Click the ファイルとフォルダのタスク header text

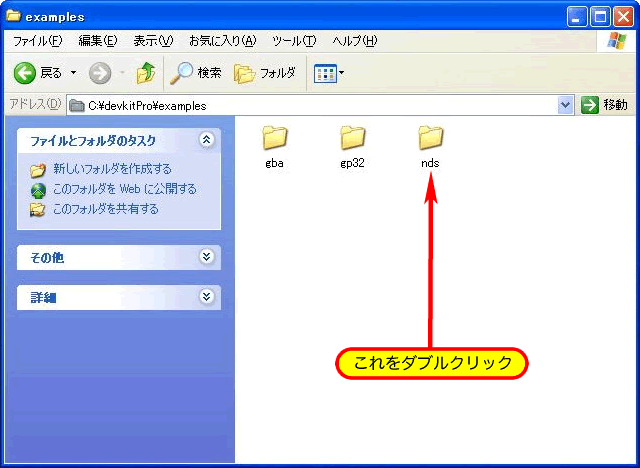[93, 141]
